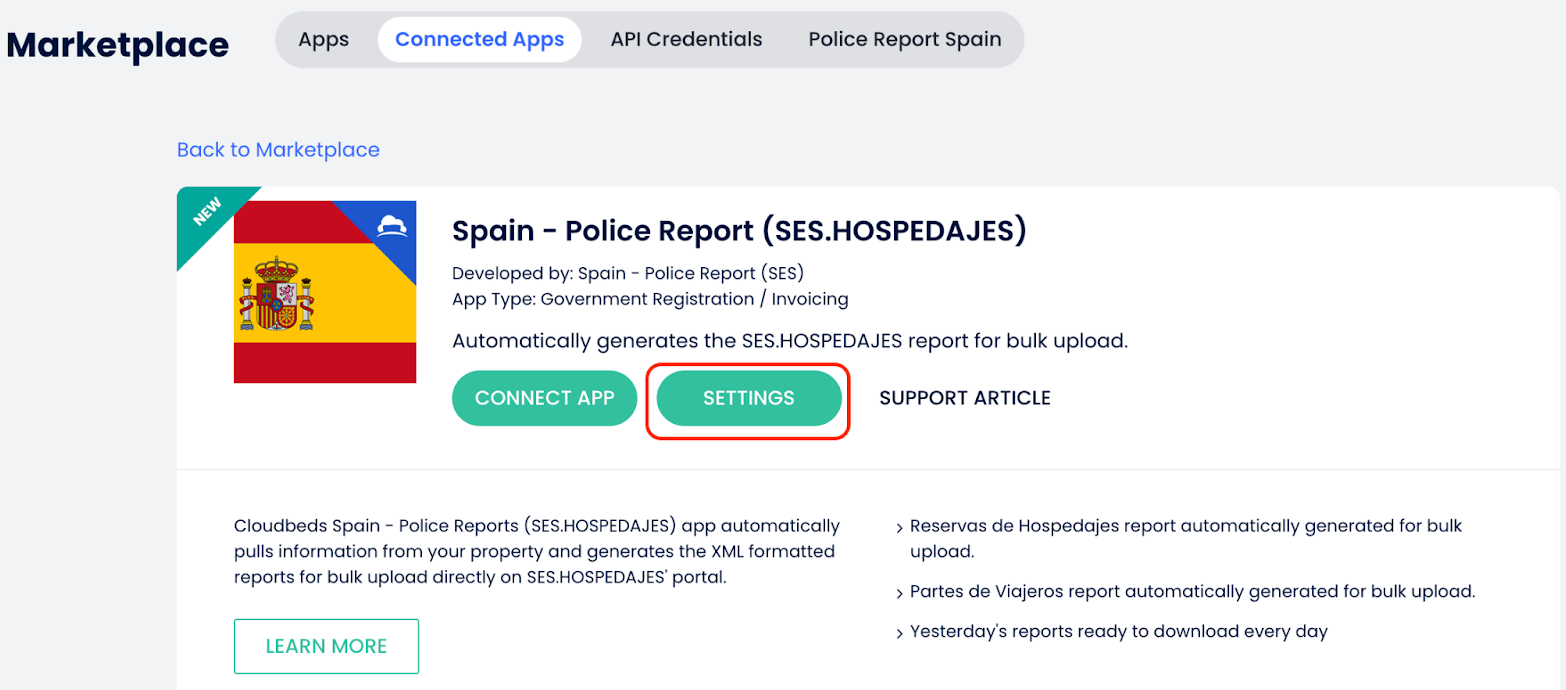Click the LEARN MORE outlined button

326,646
